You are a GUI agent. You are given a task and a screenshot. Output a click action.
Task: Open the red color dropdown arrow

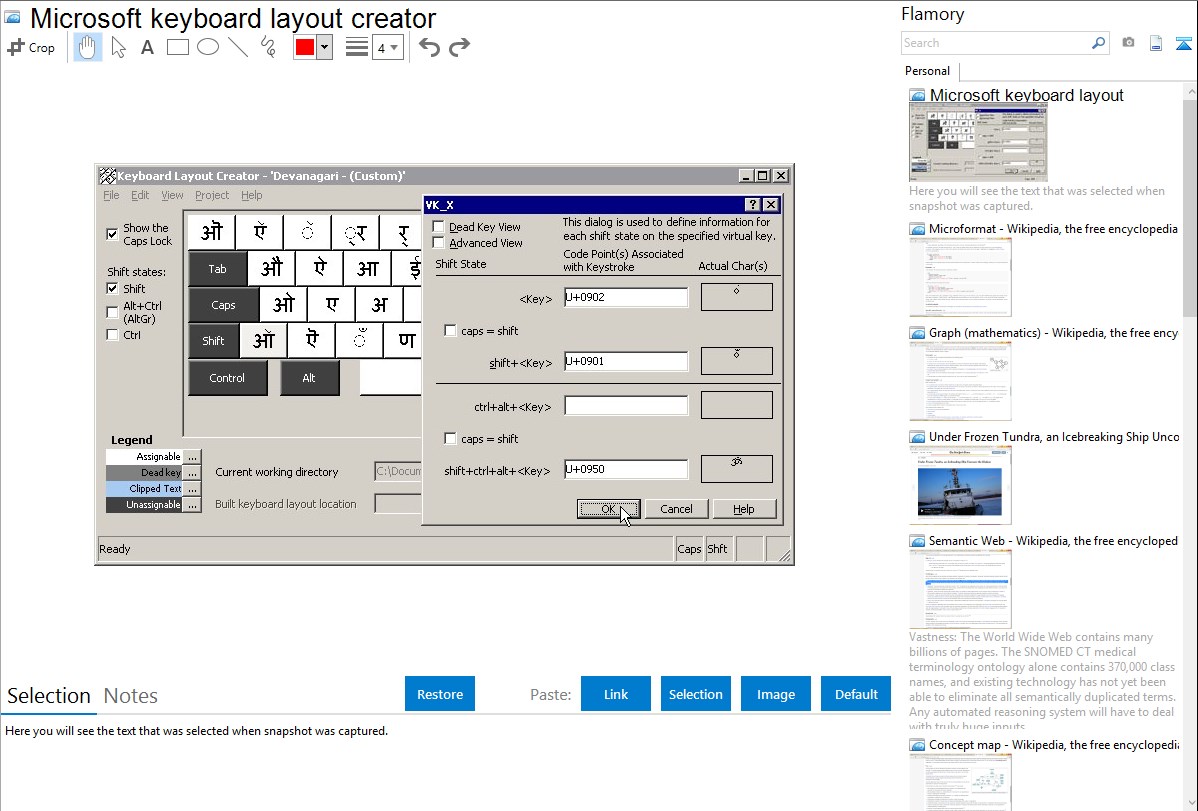click(324, 47)
